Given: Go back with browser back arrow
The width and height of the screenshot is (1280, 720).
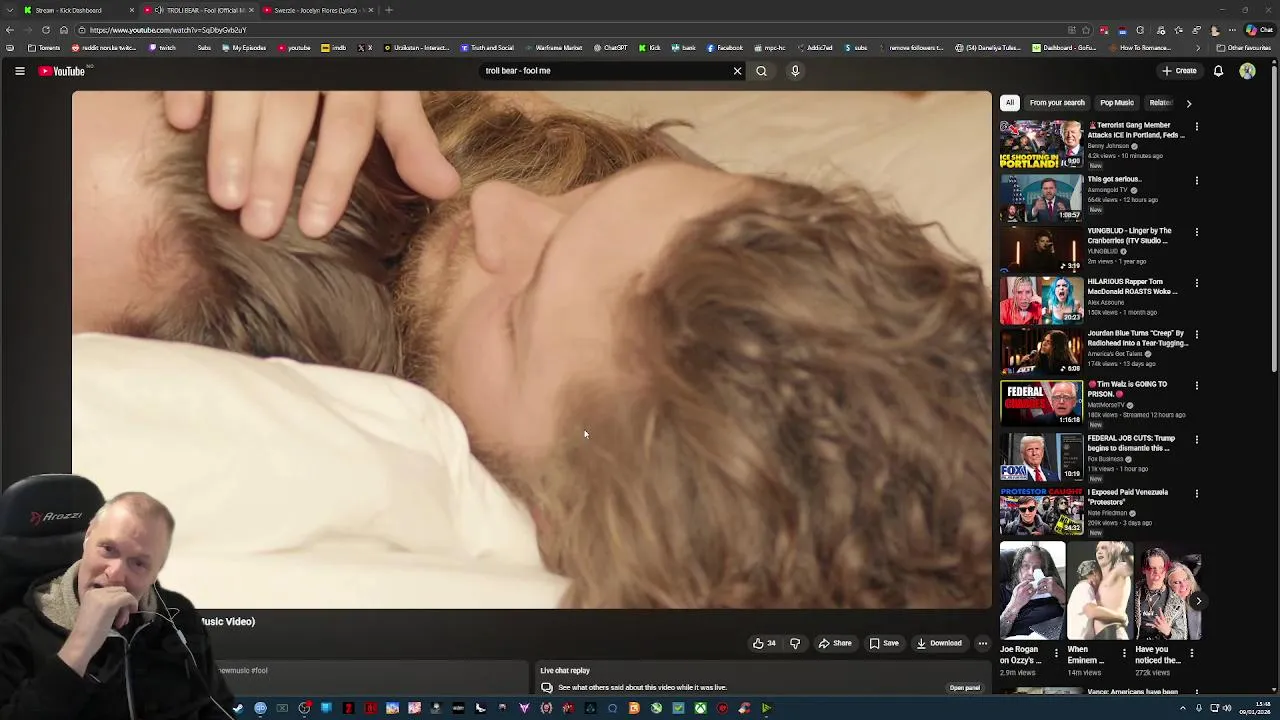Looking at the screenshot, I should click(x=10, y=30).
